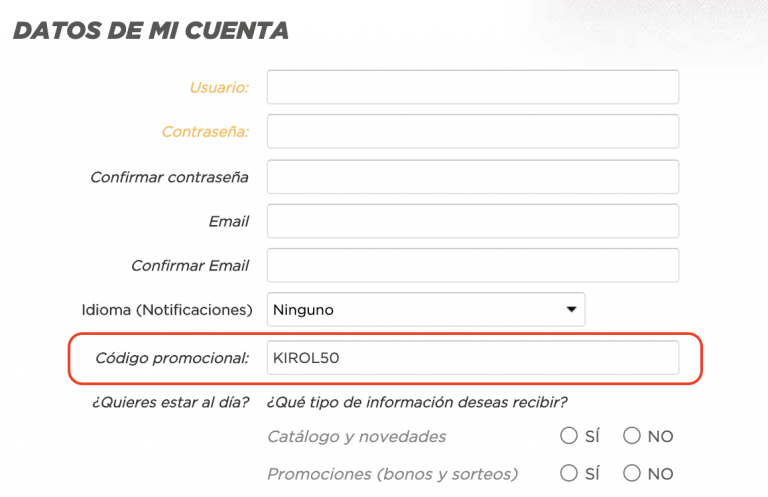The image size is (768, 497).
Task: Click the Catálogo y novedades text
Action: pos(357,436)
